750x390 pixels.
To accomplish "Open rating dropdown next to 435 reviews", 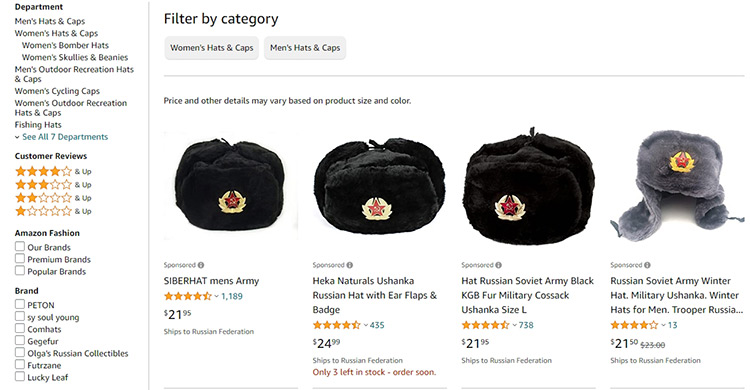I will click(365, 325).
